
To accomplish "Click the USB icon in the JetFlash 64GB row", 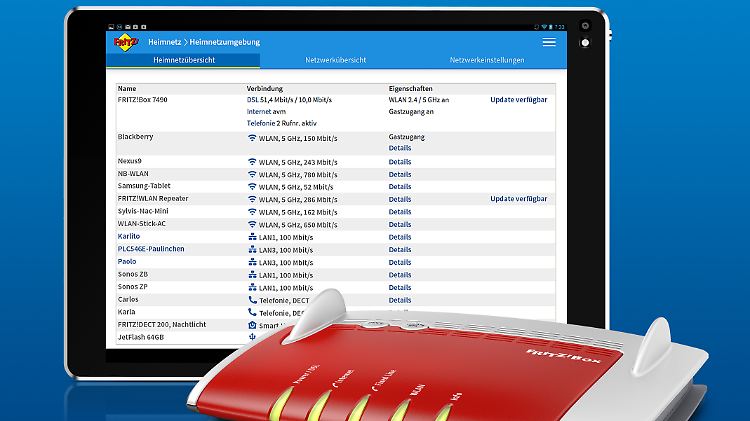I will click(253, 337).
